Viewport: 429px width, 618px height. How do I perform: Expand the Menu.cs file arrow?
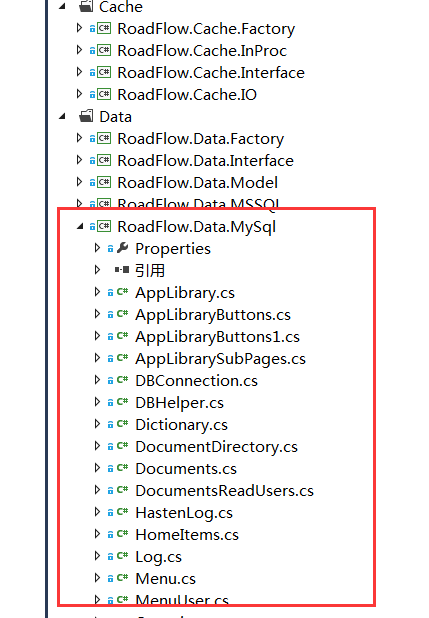(97, 578)
